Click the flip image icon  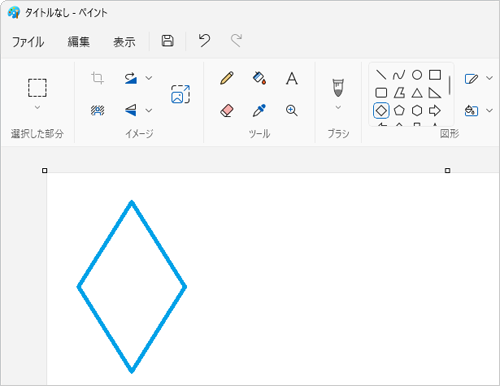[131, 110]
